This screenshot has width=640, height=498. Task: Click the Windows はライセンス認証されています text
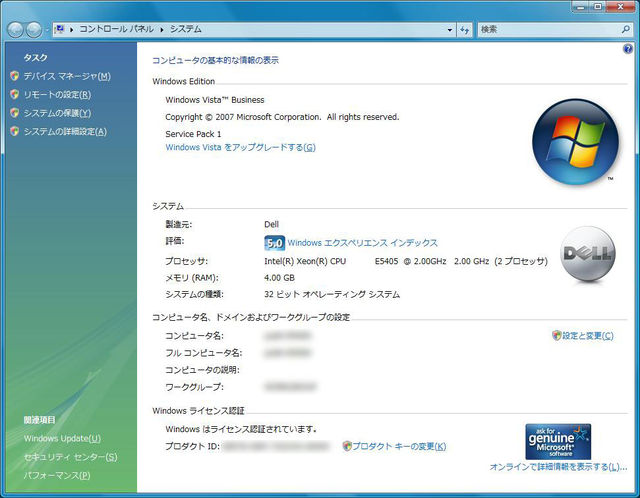(x=241, y=429)
